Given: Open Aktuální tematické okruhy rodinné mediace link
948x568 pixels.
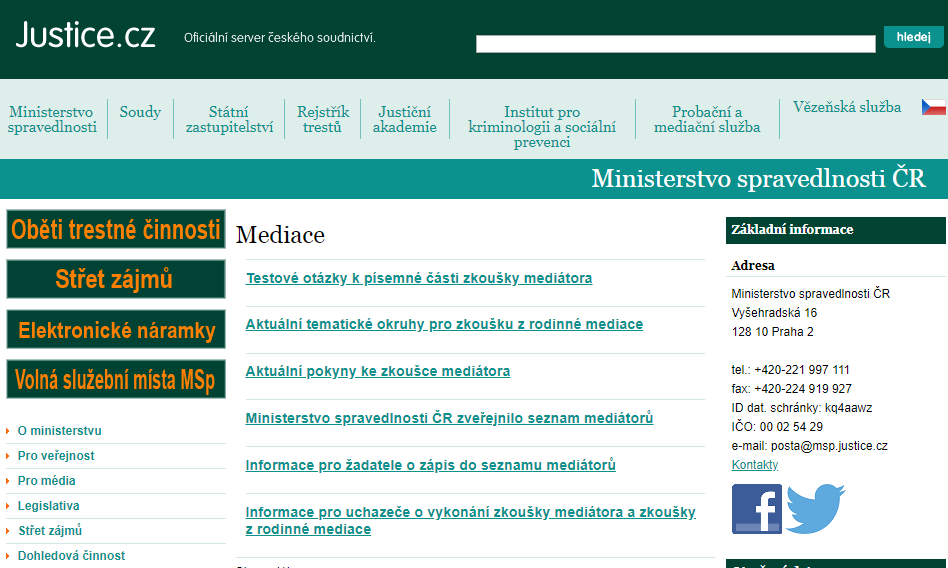Looking at the screenshot, I should 444,324.
